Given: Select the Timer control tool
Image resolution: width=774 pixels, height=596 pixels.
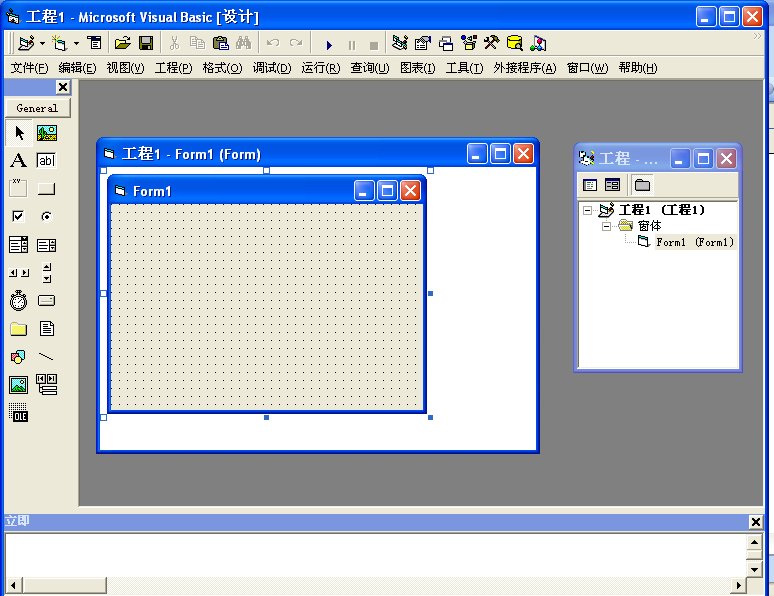Looking at the screenshot, I should [x=19, y=300].
